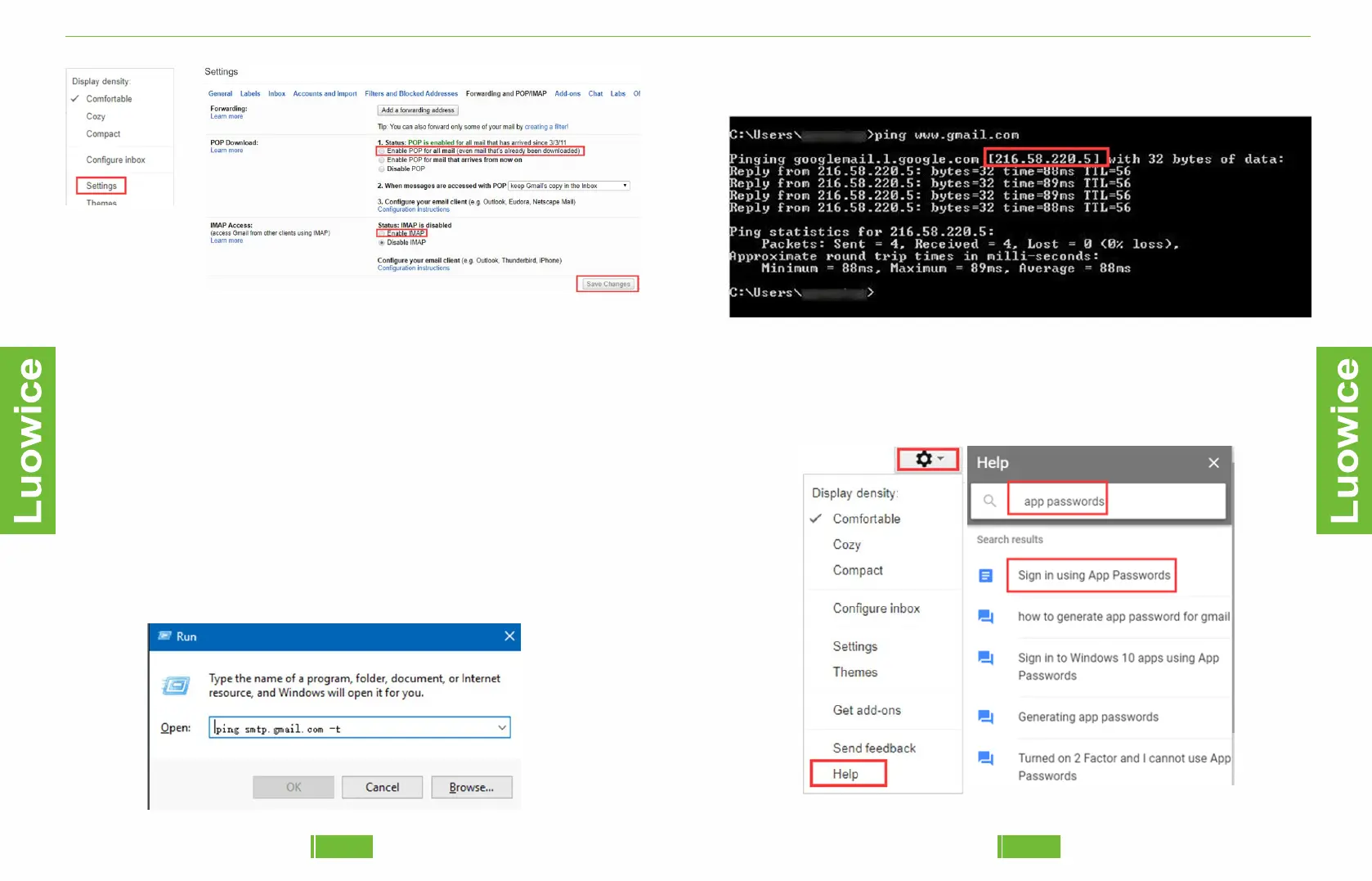Select the Disable POP radio button
This screenshot has width=1372, height=881.
pyautogui.click(x=382, y=169)
